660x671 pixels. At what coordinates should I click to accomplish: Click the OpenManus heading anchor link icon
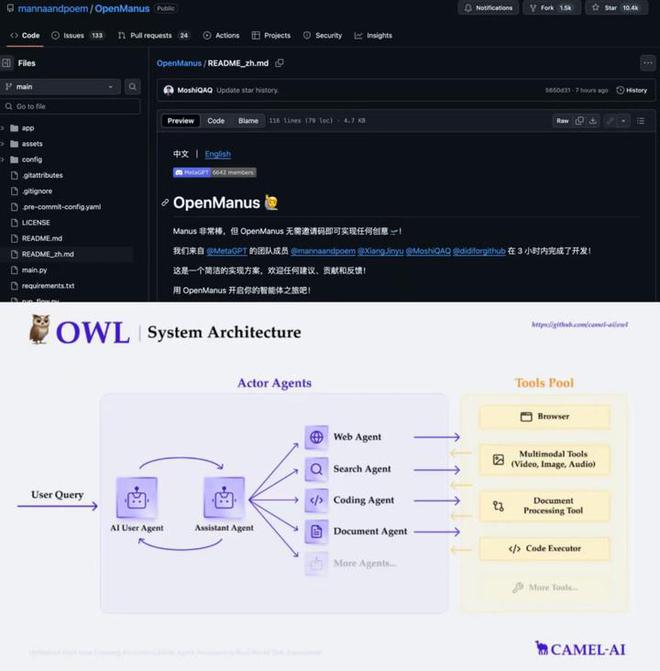[x=165, y=202]
